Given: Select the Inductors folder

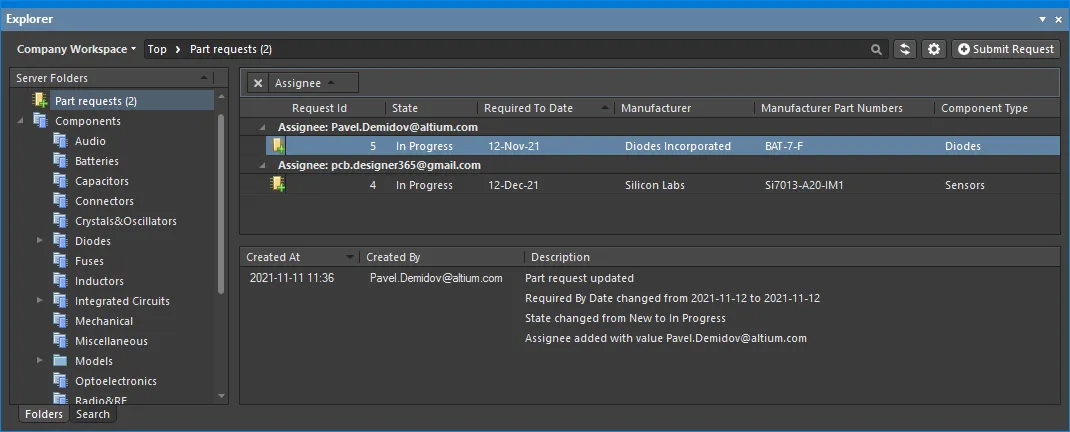Looking at the screenshot, I should point(99,280).
